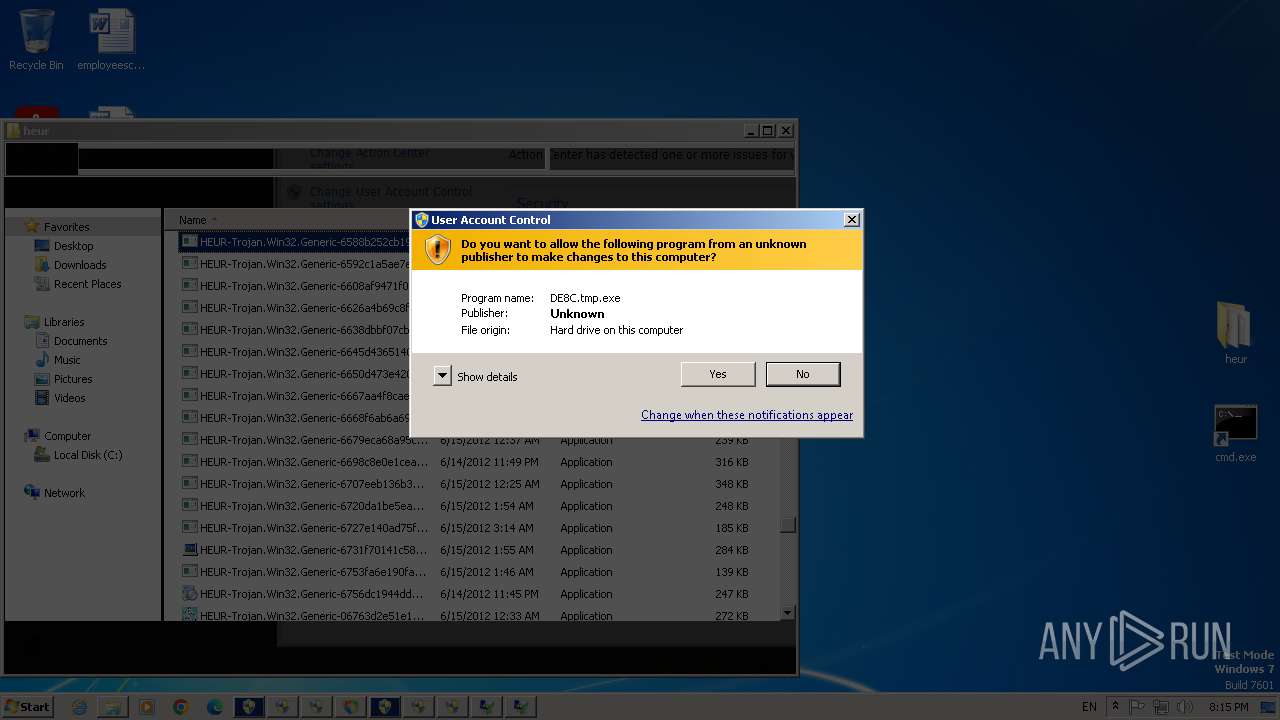Viewport: 1280px width, 720px height.
Task: Select file HEUR-Trojan.Win32.Generic-6608af9471f0
Action: 295,286
